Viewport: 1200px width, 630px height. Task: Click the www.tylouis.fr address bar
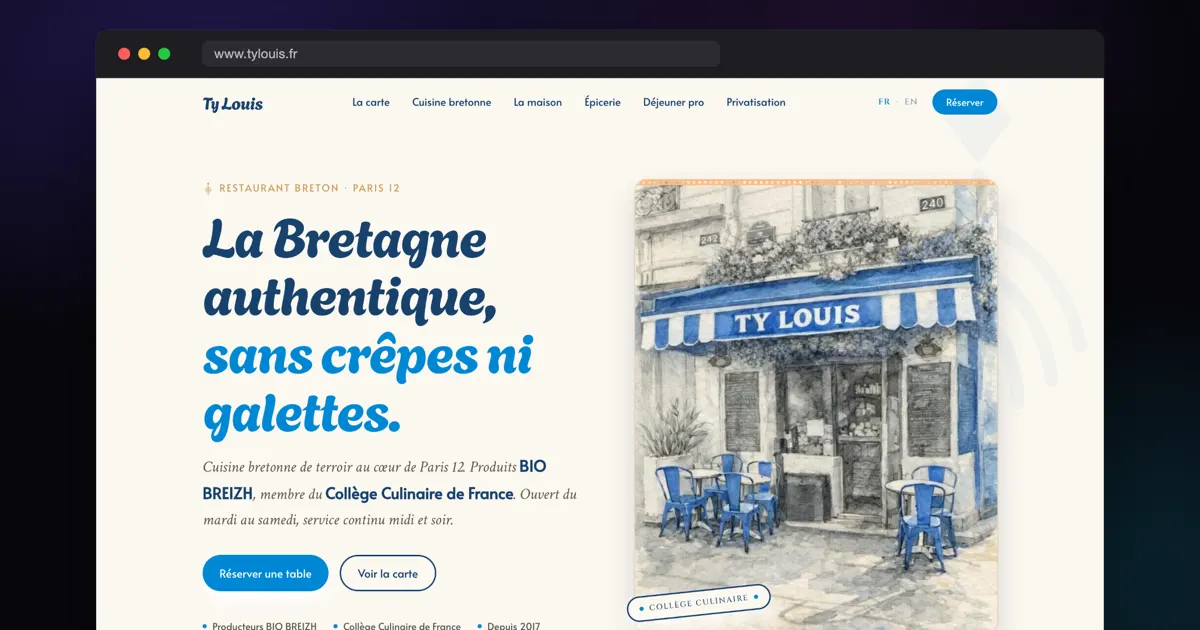point(461,54)
